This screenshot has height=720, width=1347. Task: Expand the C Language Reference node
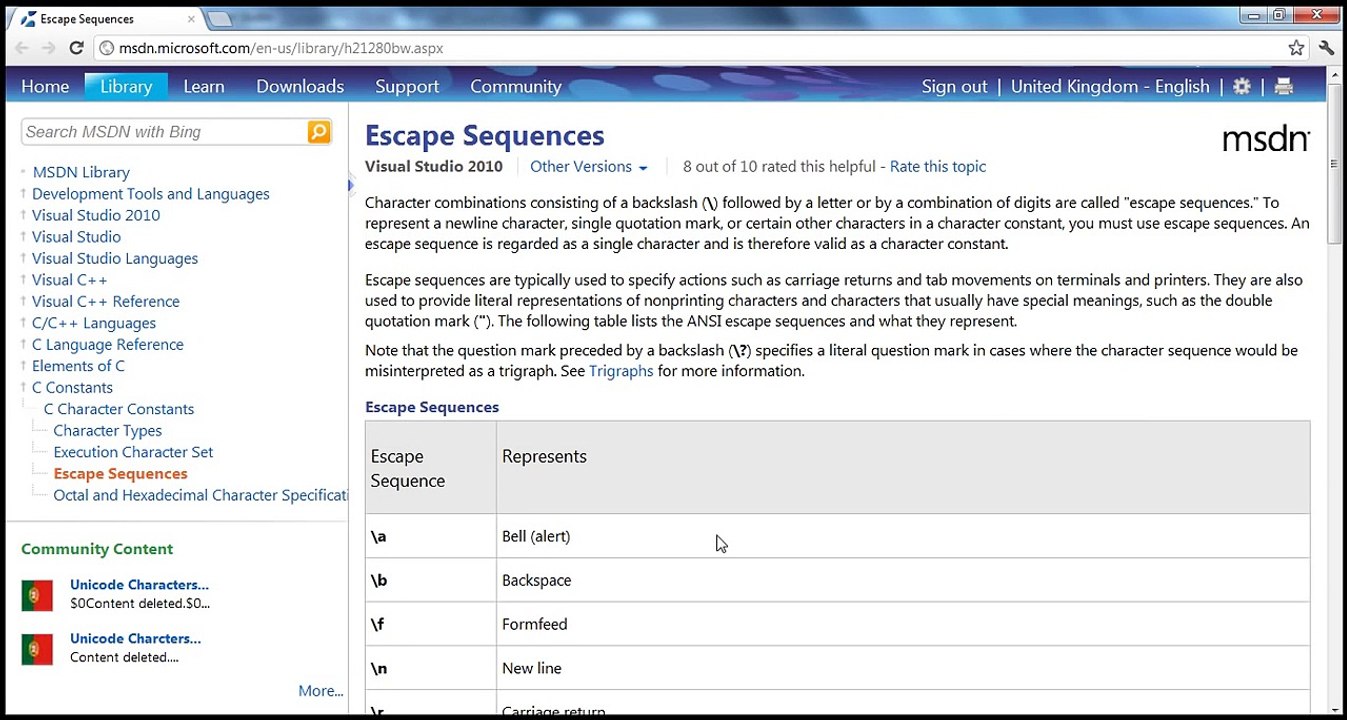click(x=23, y=344)
